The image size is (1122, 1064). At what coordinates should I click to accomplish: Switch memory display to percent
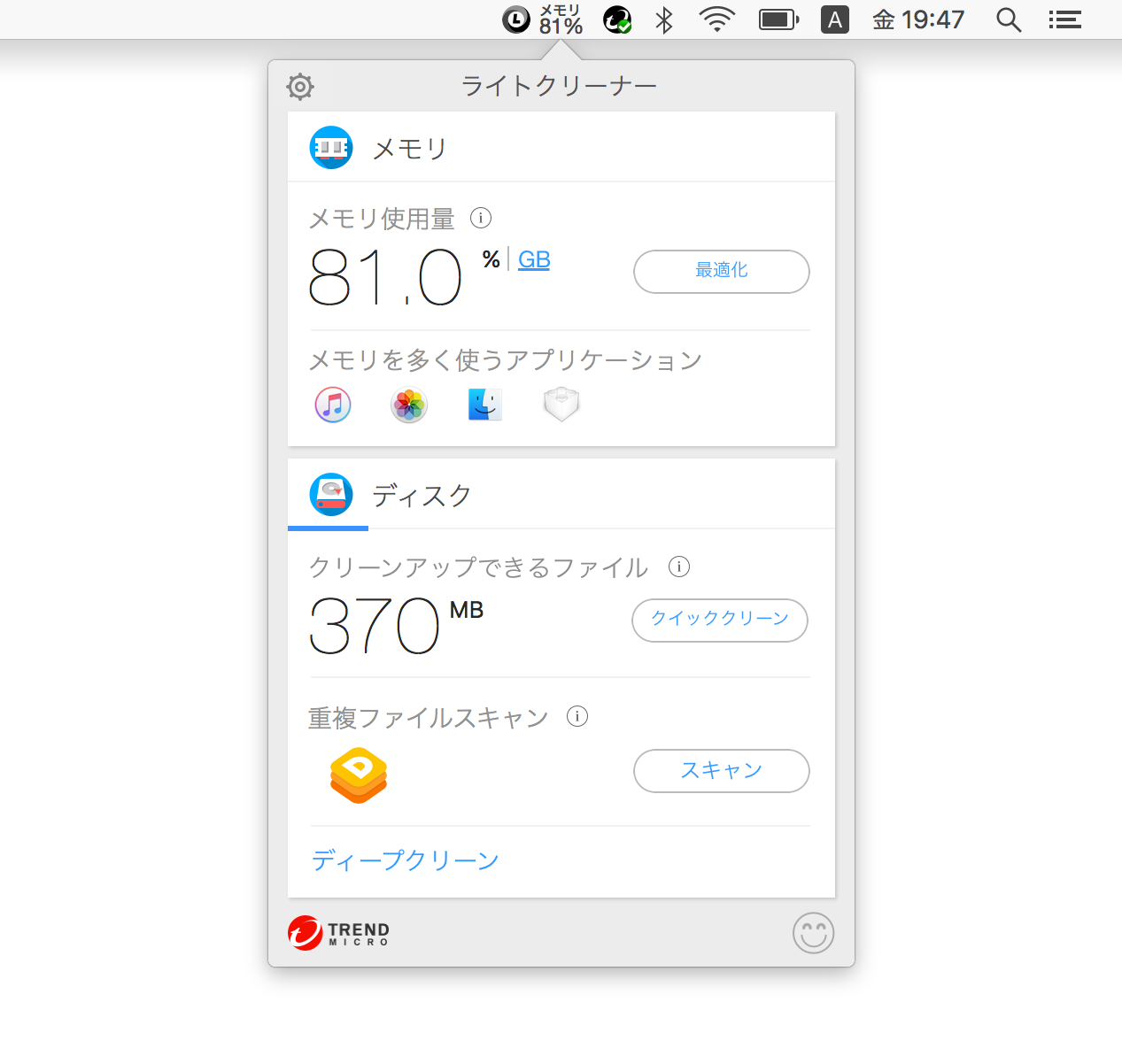pos(491,259)
